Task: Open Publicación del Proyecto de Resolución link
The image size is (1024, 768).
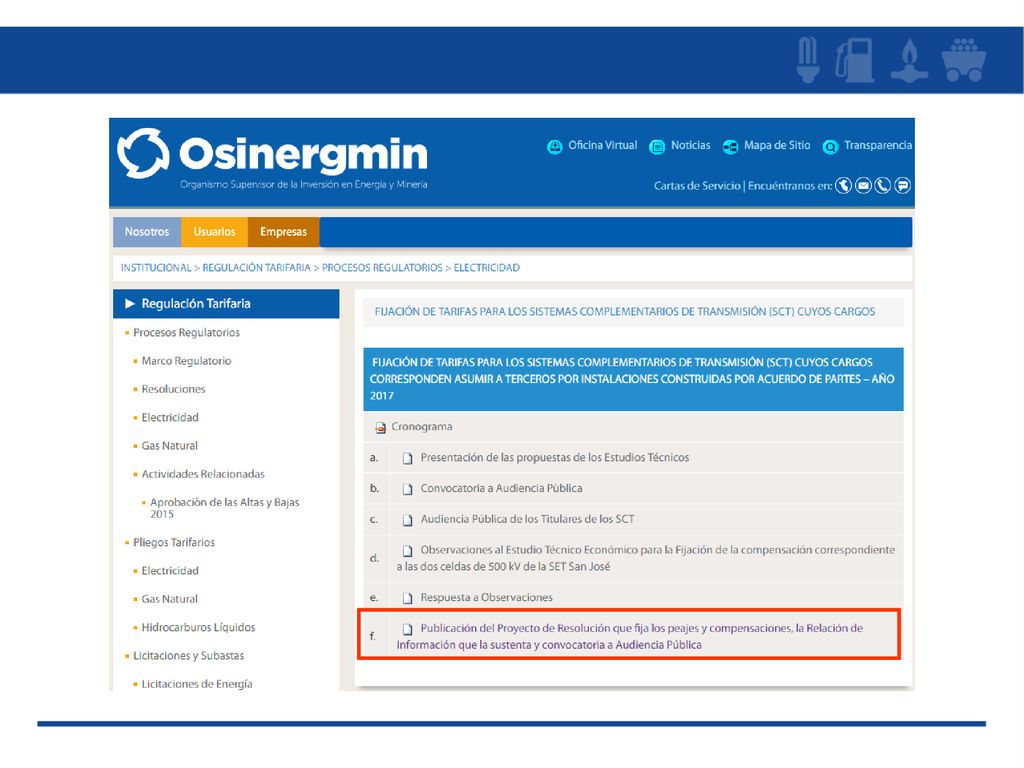Action: 630,636
